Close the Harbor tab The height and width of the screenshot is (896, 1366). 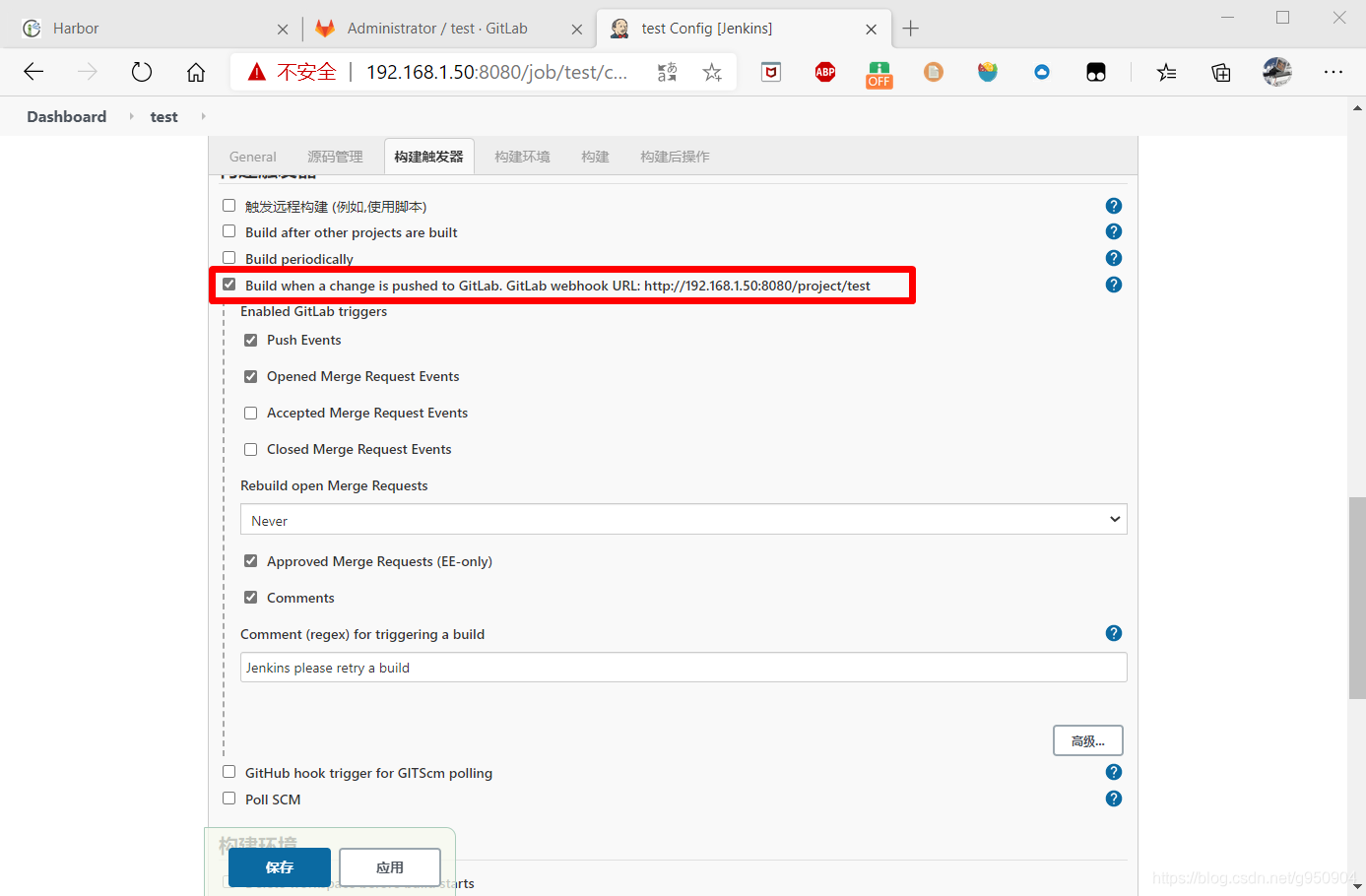coord(283,30)
